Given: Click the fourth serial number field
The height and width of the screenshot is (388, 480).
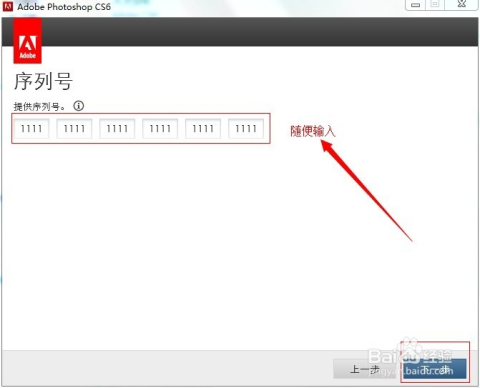Looking at the screenshot, I should (160, 129).
